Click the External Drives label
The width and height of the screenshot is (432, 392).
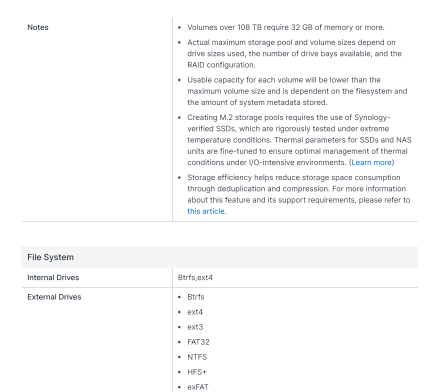tap(54, 297)
